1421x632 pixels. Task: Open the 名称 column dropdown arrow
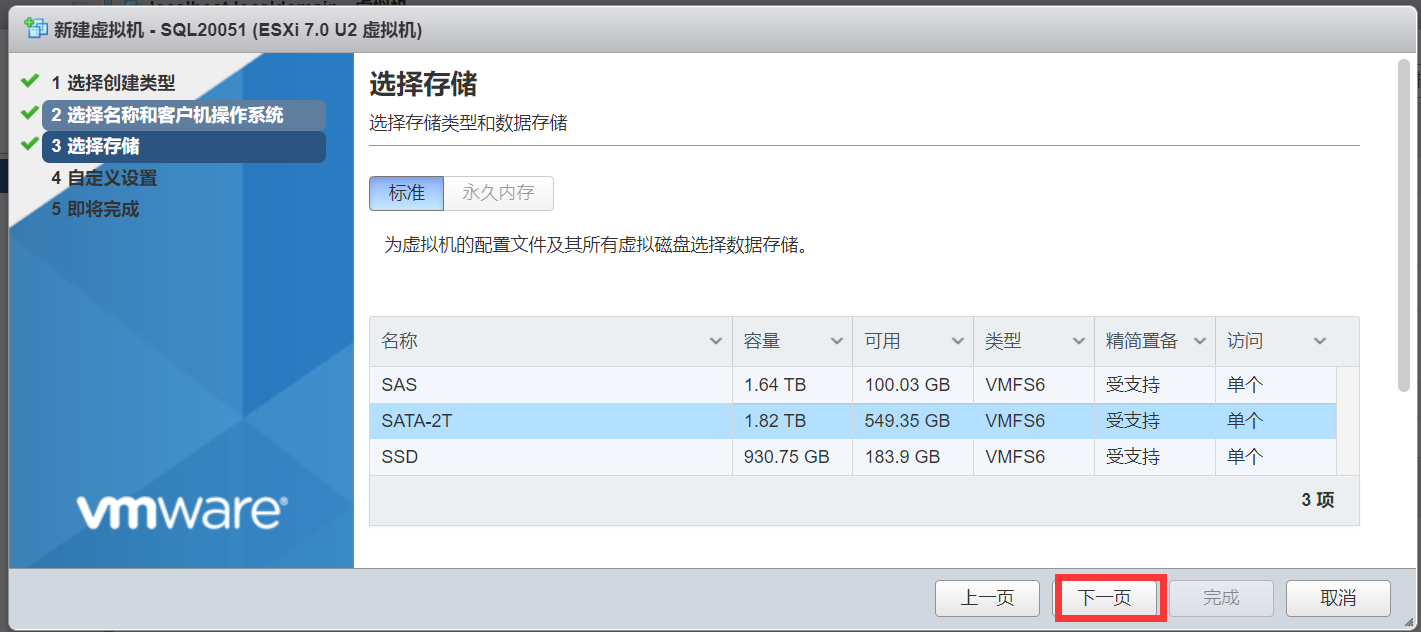coord(716,342)
